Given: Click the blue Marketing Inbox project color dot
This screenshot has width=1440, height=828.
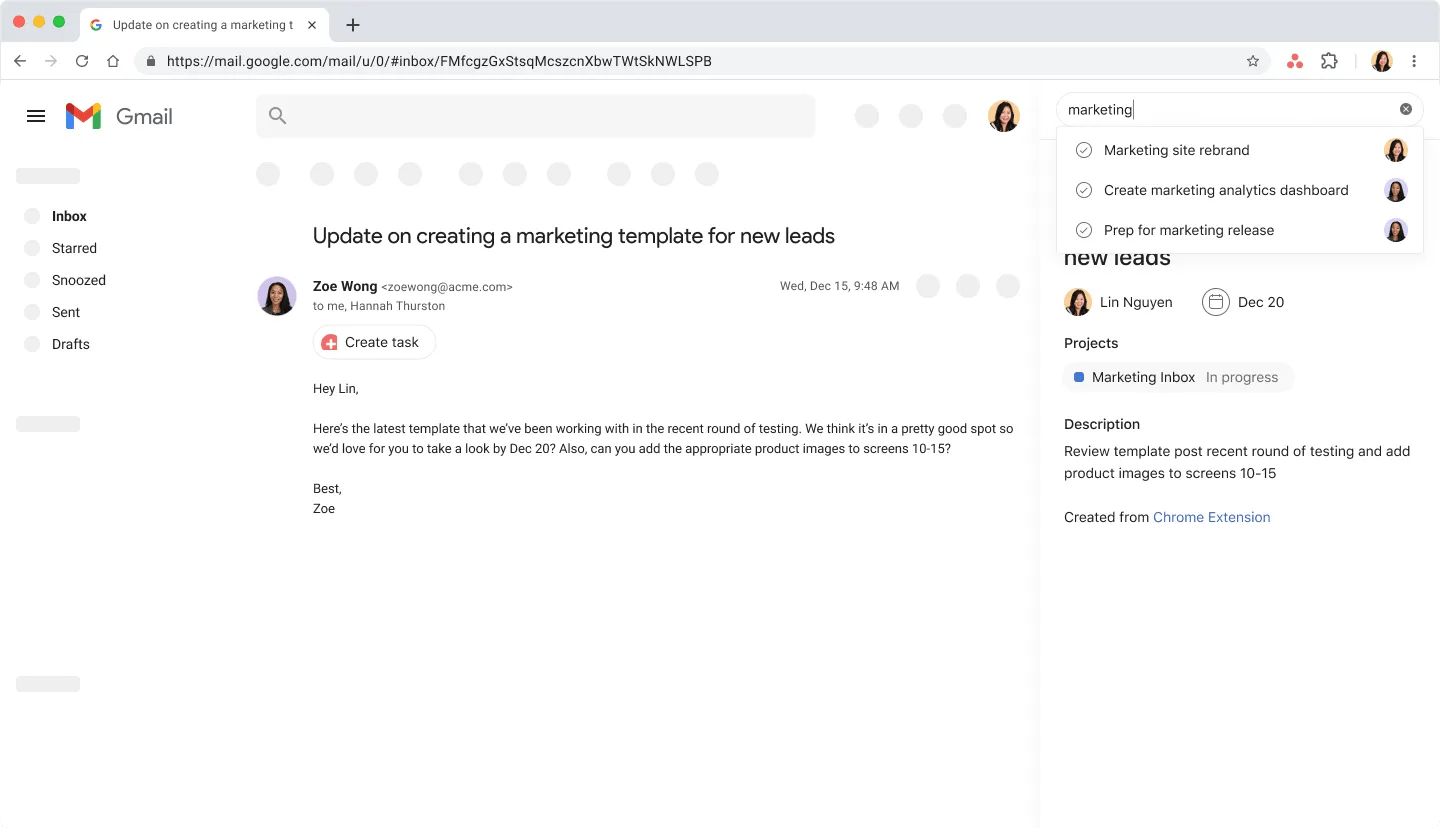Looking at the screenshot, I should coord(1078,377).
